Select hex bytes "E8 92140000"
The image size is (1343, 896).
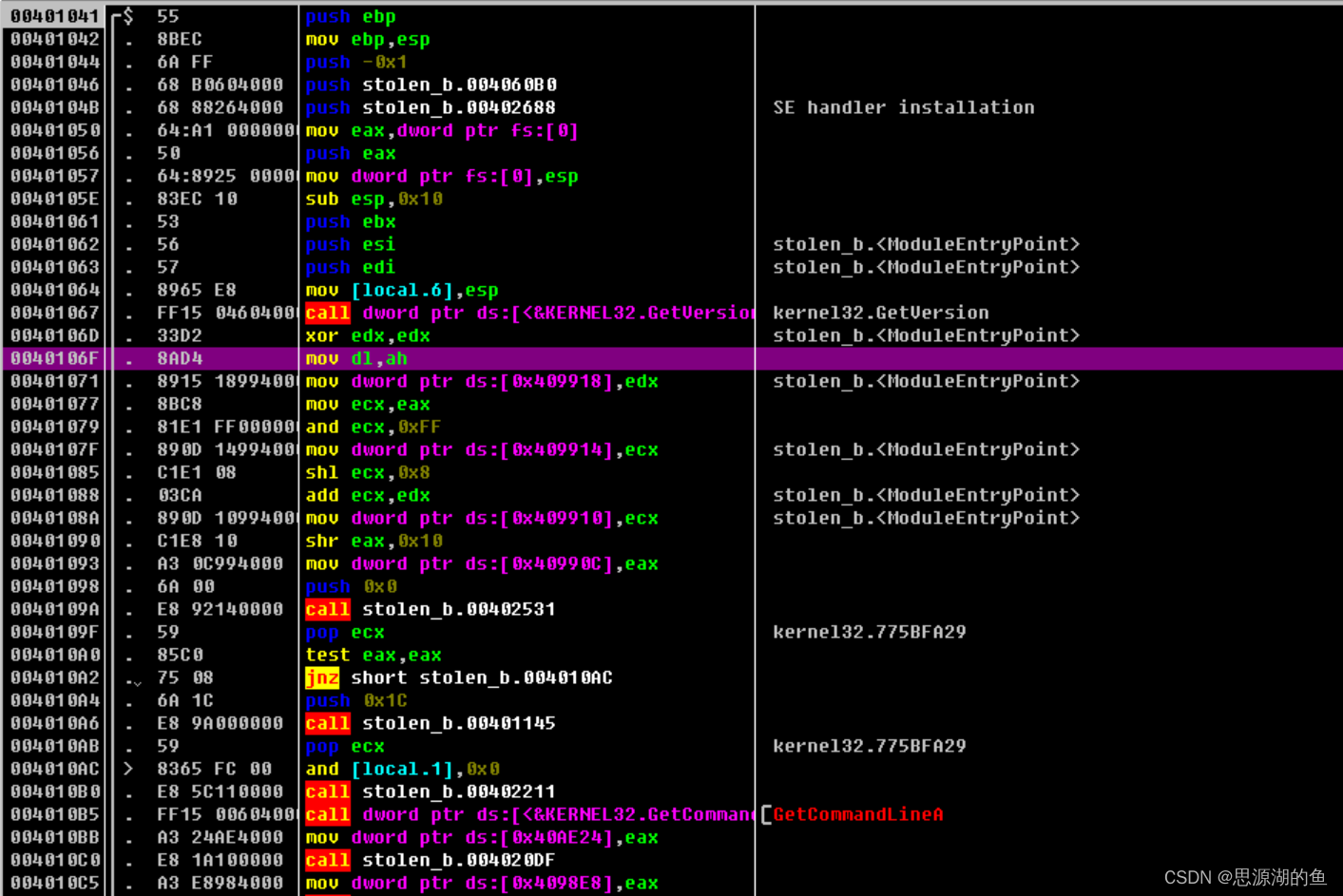point(221,609)
